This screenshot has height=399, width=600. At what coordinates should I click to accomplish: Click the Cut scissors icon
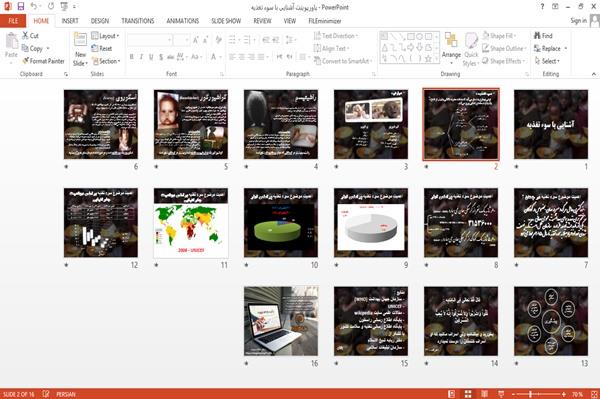tap(26, 36)
